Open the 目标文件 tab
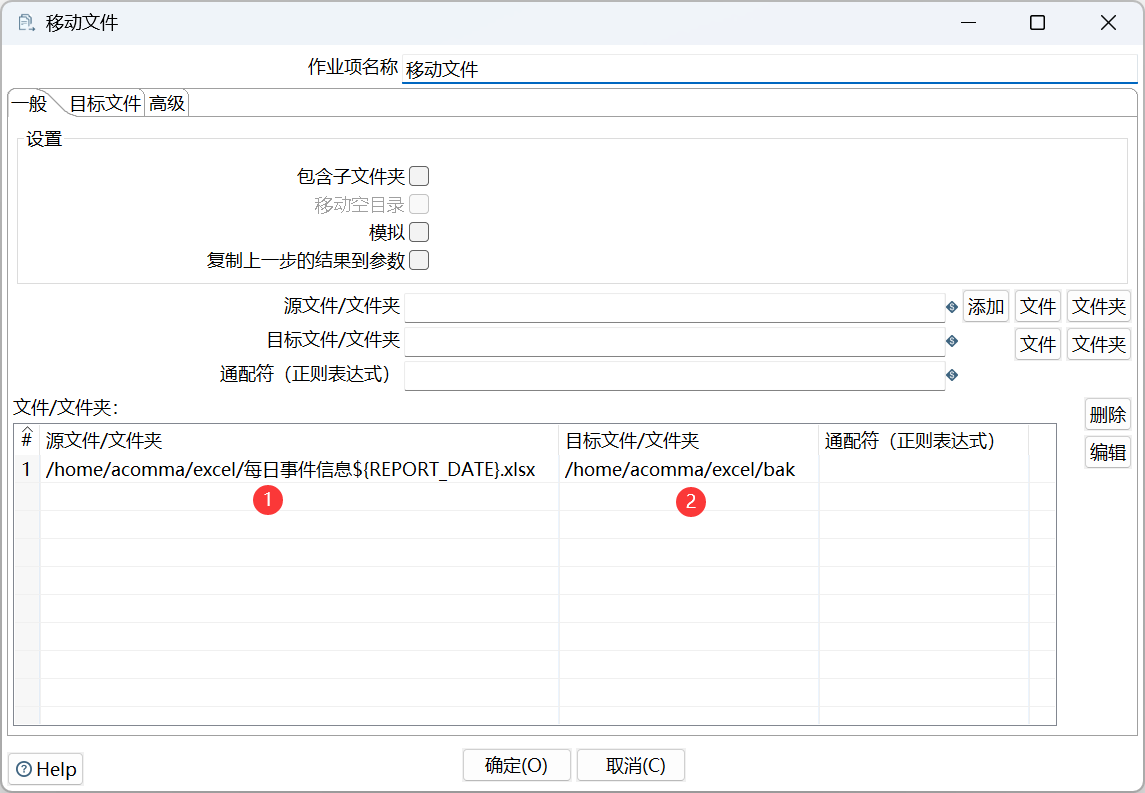The image size is (1145, 793). click(105, 104)
